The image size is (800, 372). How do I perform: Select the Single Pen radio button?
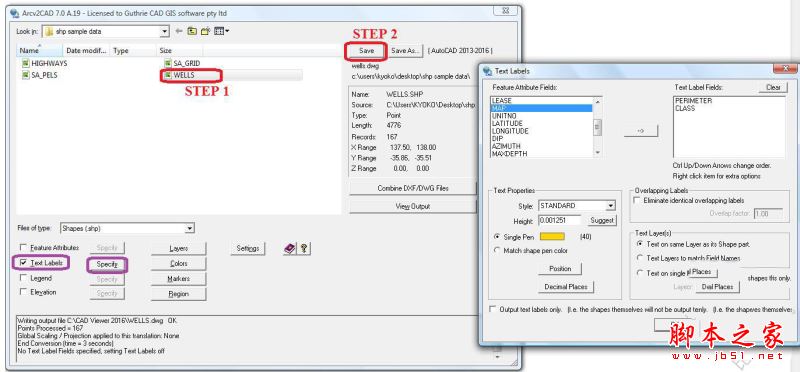[497, 237]
